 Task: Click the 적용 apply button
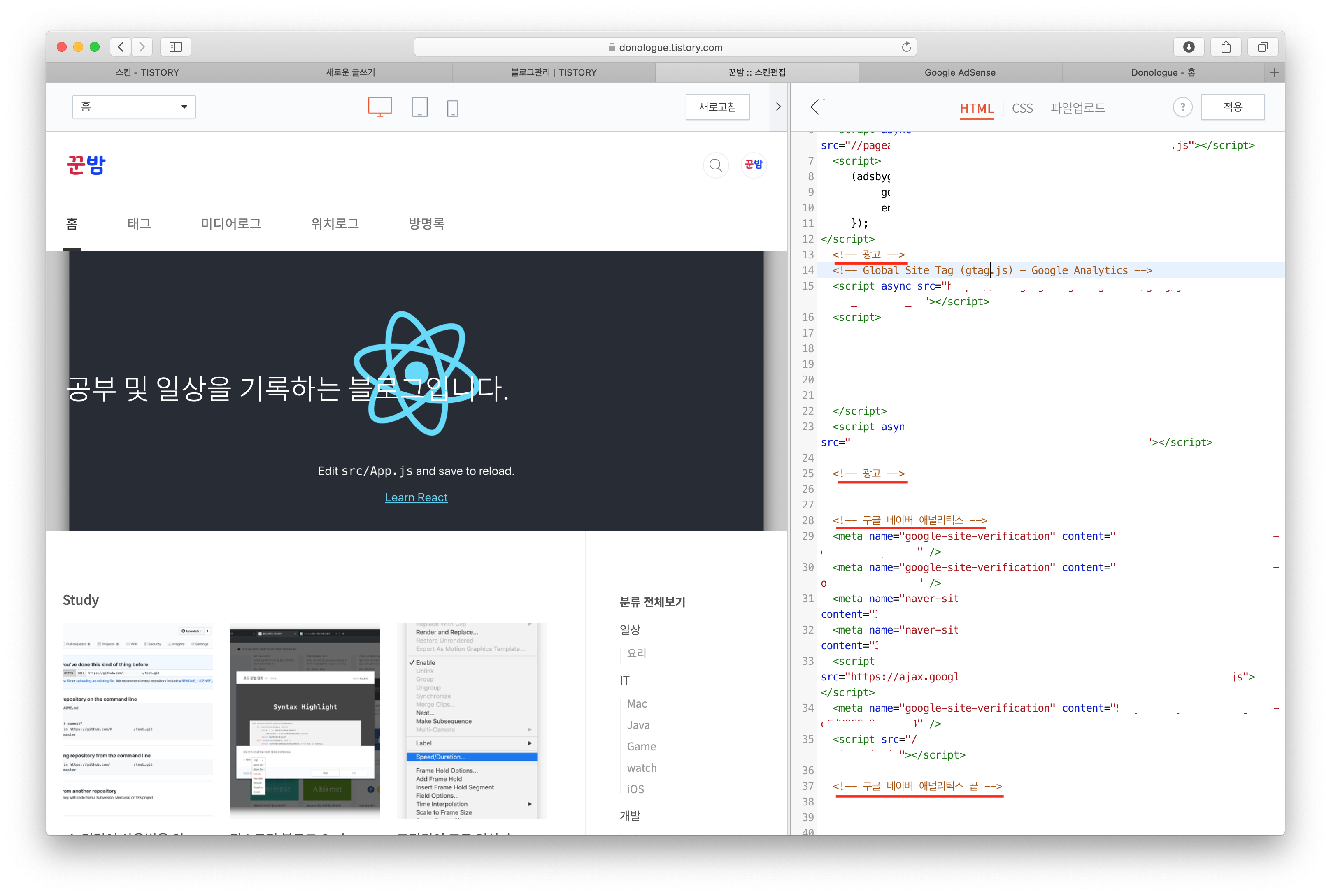(x=1232, y=107)
